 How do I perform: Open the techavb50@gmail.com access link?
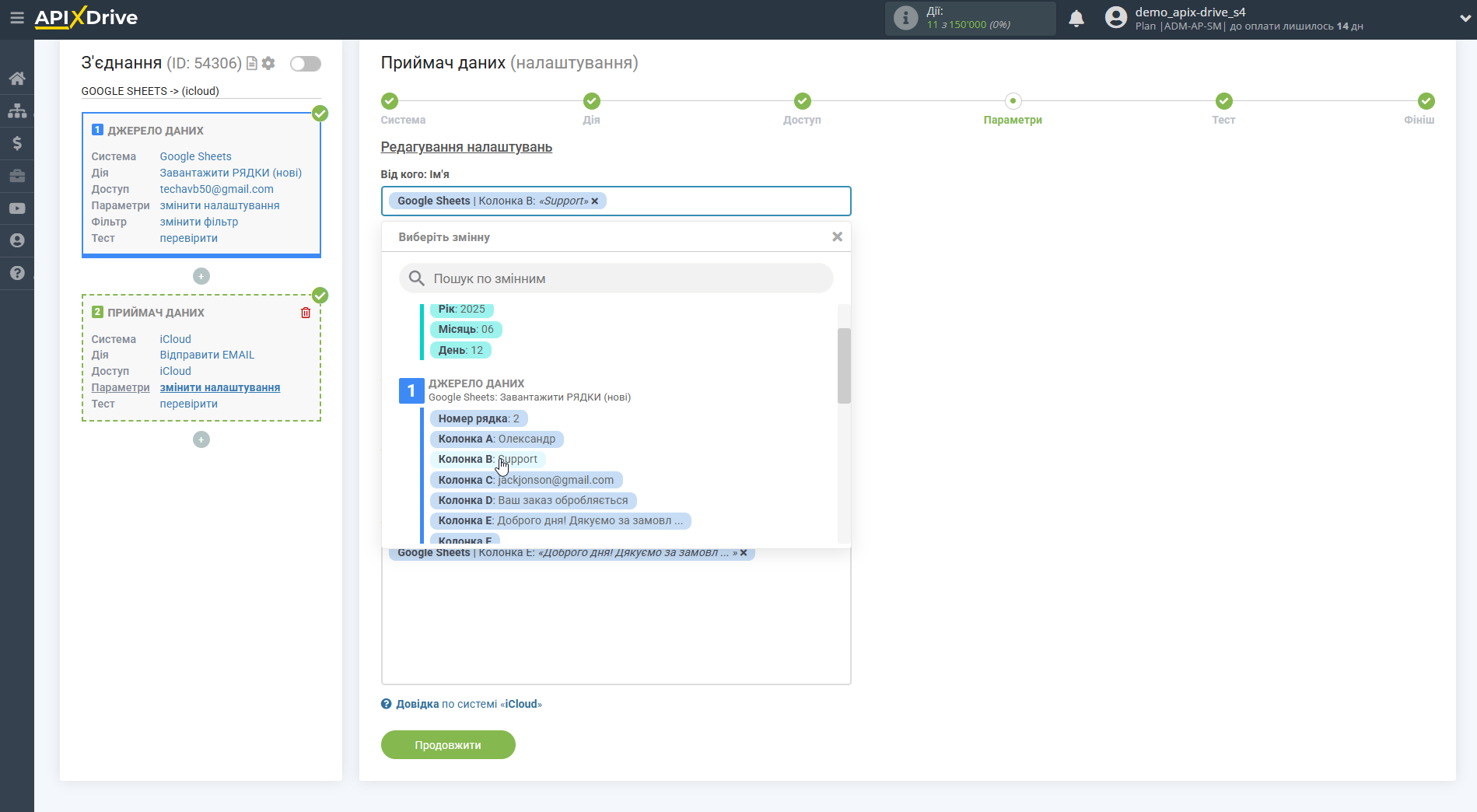(x=216, y=189)
